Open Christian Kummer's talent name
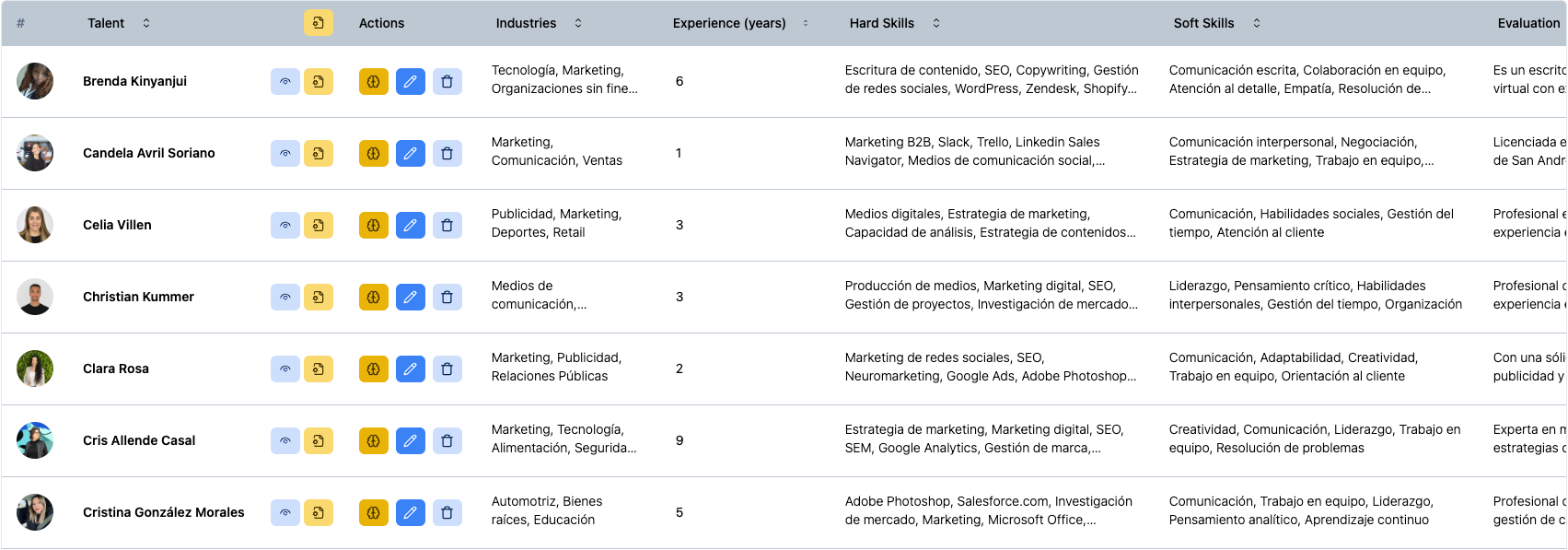 pos(138,297)
